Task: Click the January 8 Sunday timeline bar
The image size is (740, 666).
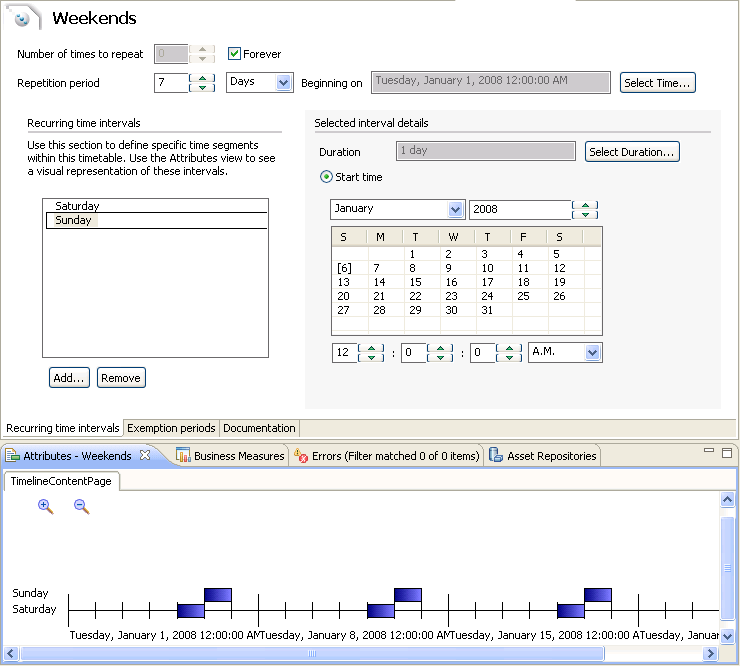Action: pyautogui.click(x=408, y=595)
